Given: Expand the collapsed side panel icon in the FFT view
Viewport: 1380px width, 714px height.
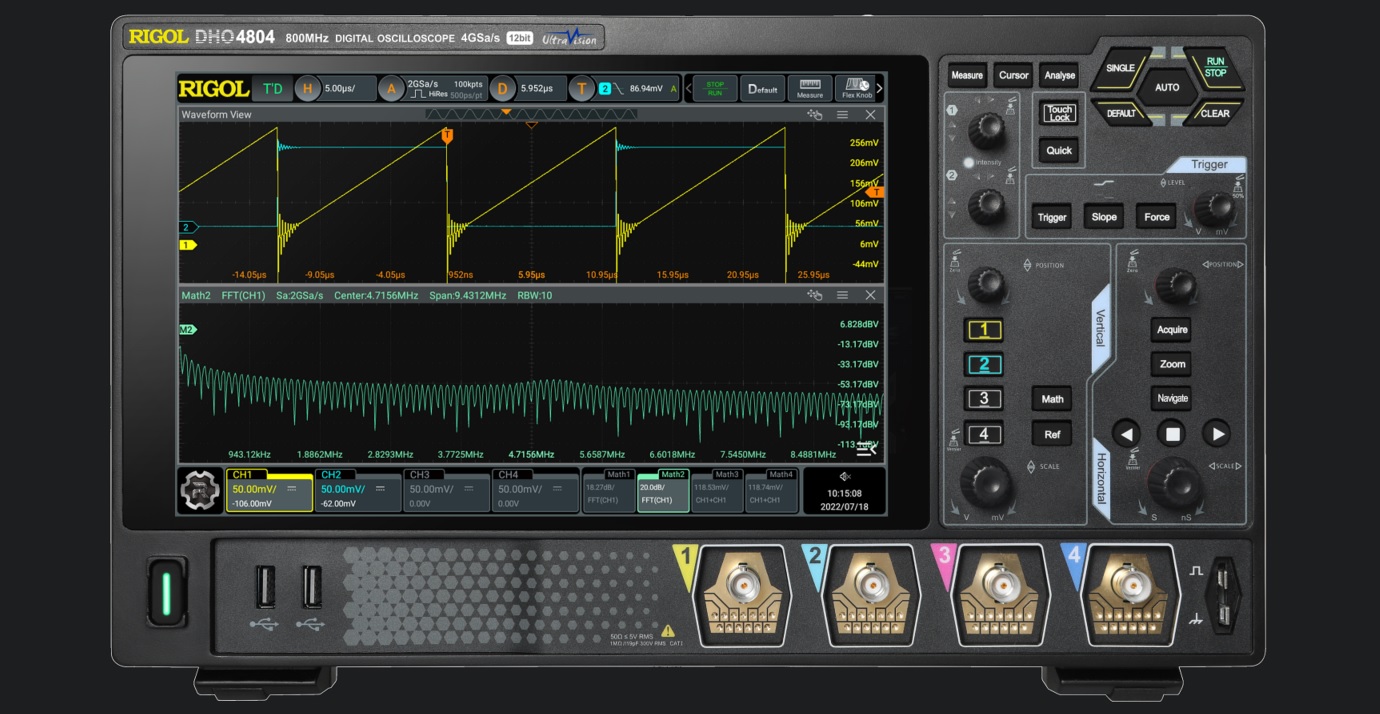Looking at the screenshot, I should pos(866,449).
